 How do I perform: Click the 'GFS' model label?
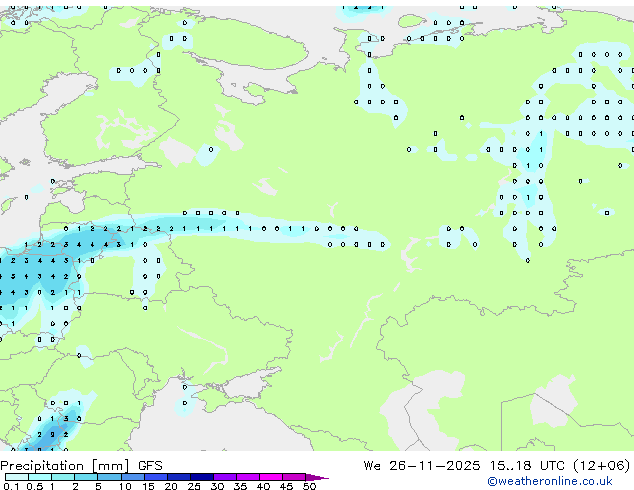[150, 466]
